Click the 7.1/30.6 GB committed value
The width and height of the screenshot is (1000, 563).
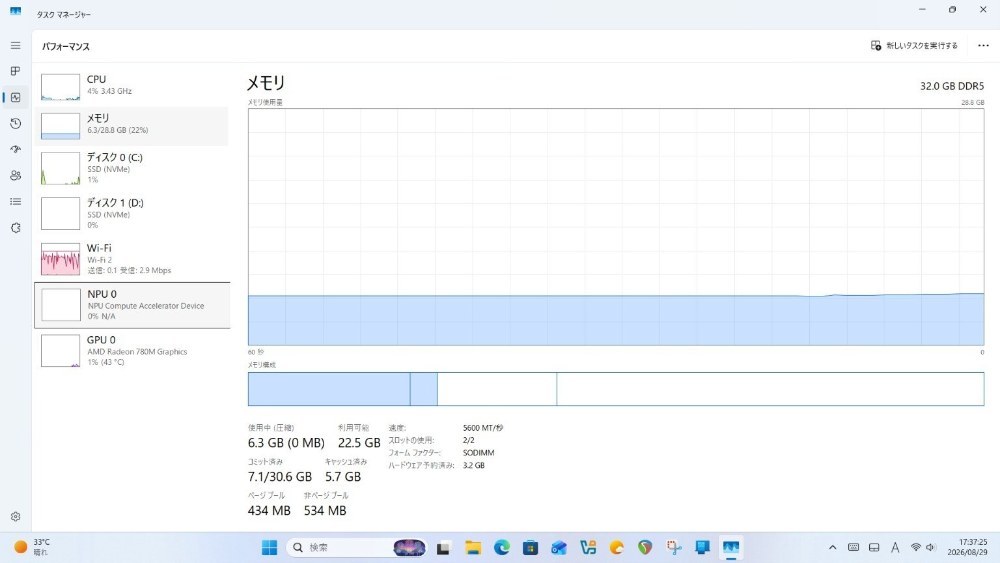(280, 476)
